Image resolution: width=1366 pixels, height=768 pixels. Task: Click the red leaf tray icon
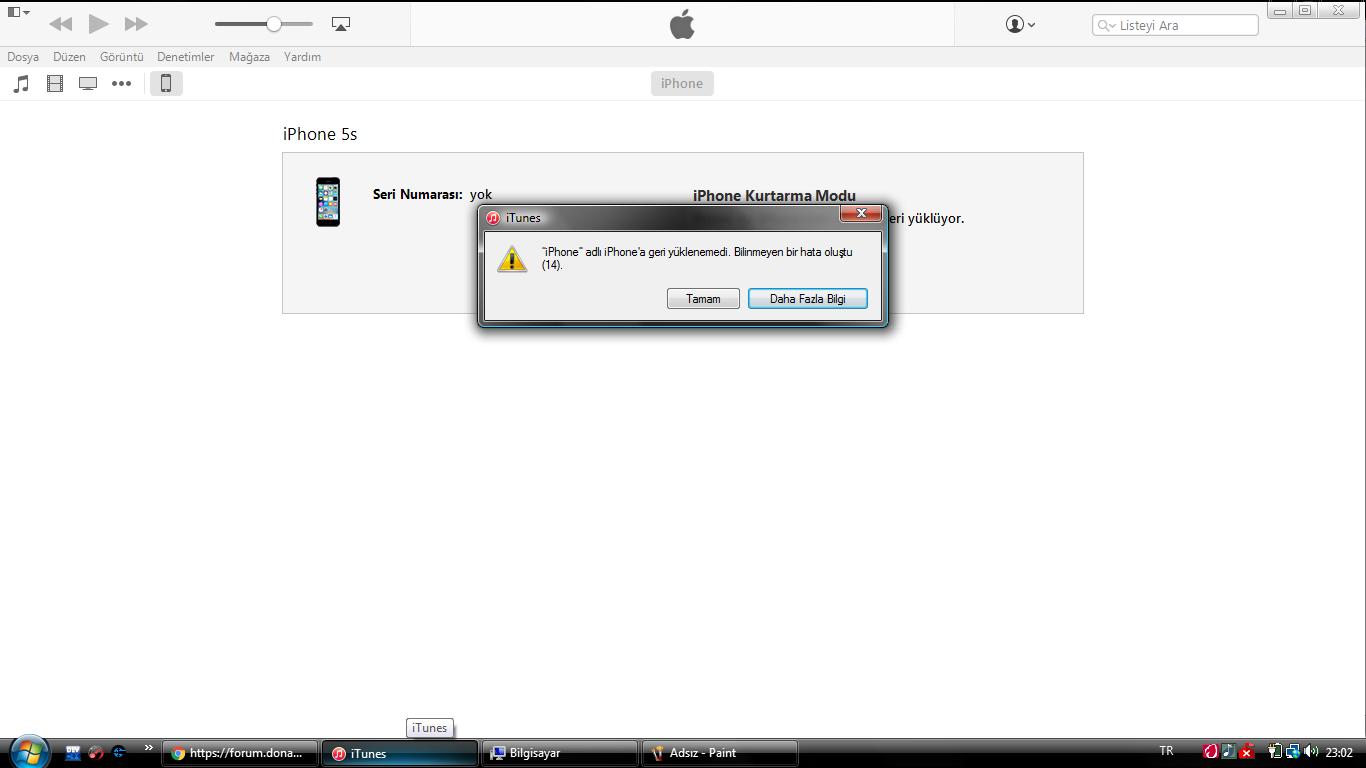click(1210, 752)
